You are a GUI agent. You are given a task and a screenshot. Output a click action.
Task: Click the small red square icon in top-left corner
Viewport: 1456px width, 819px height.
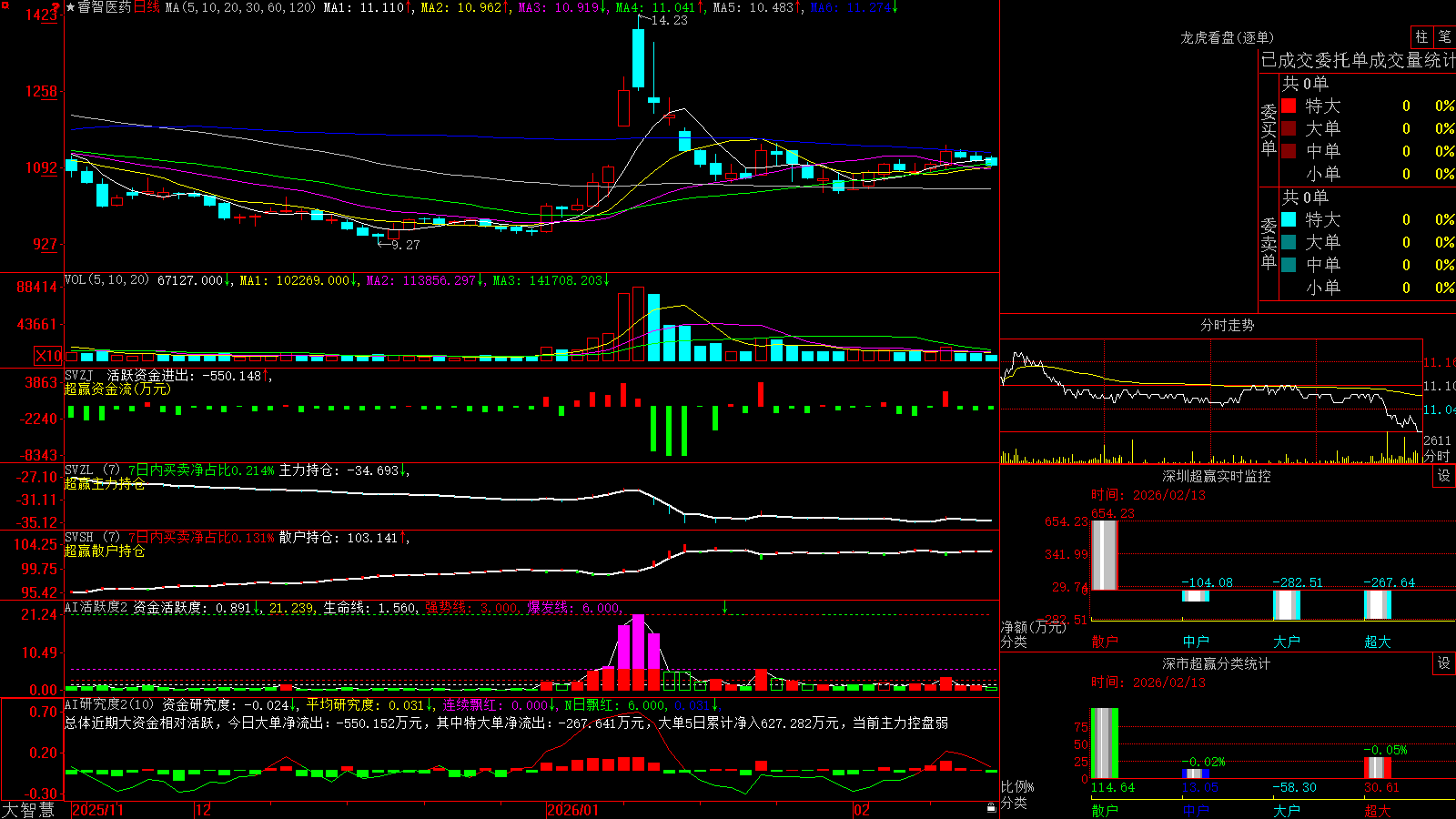[x=4, y=4]
